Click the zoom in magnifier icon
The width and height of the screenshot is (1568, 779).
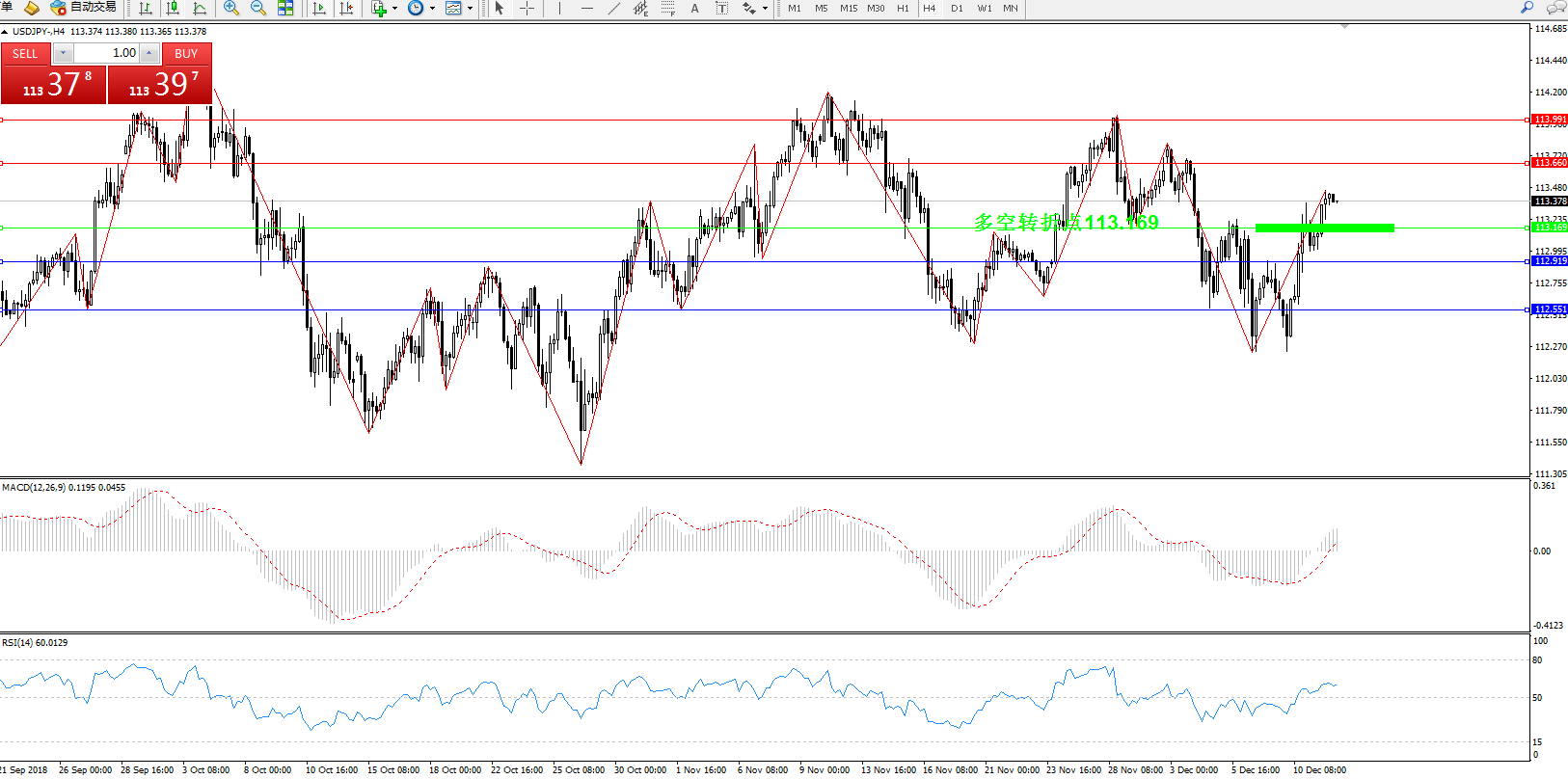(x=231, y=8)
